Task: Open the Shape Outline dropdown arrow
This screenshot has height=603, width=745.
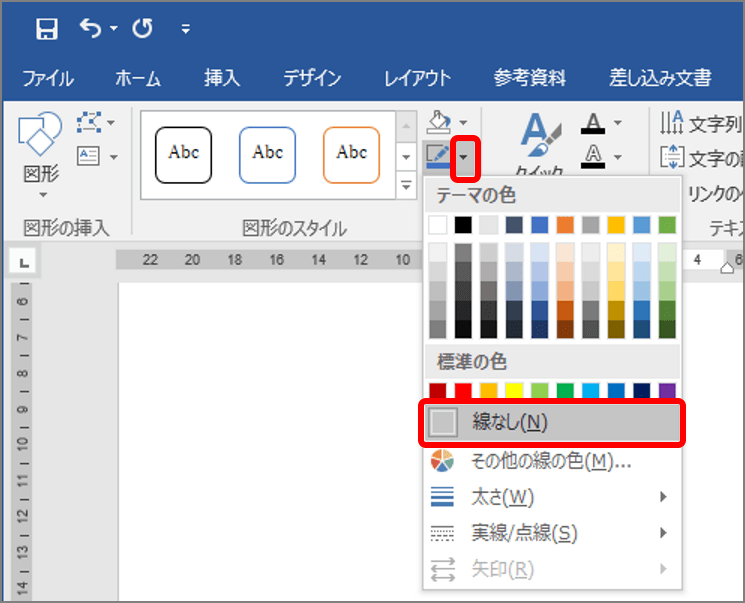Action: click(x=465, y=157)
